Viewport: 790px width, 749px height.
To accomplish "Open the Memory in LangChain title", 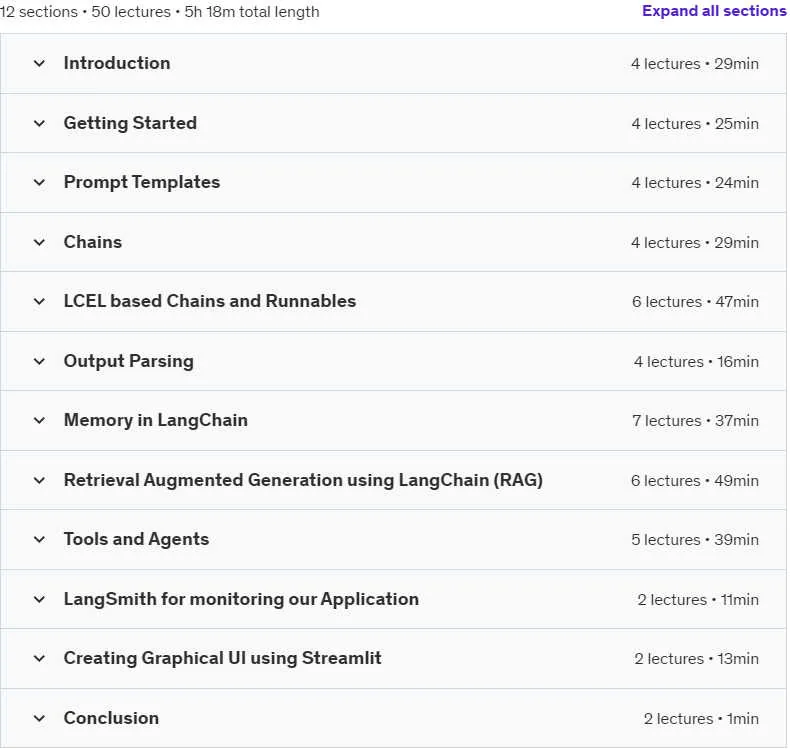I will pos(156,420).
